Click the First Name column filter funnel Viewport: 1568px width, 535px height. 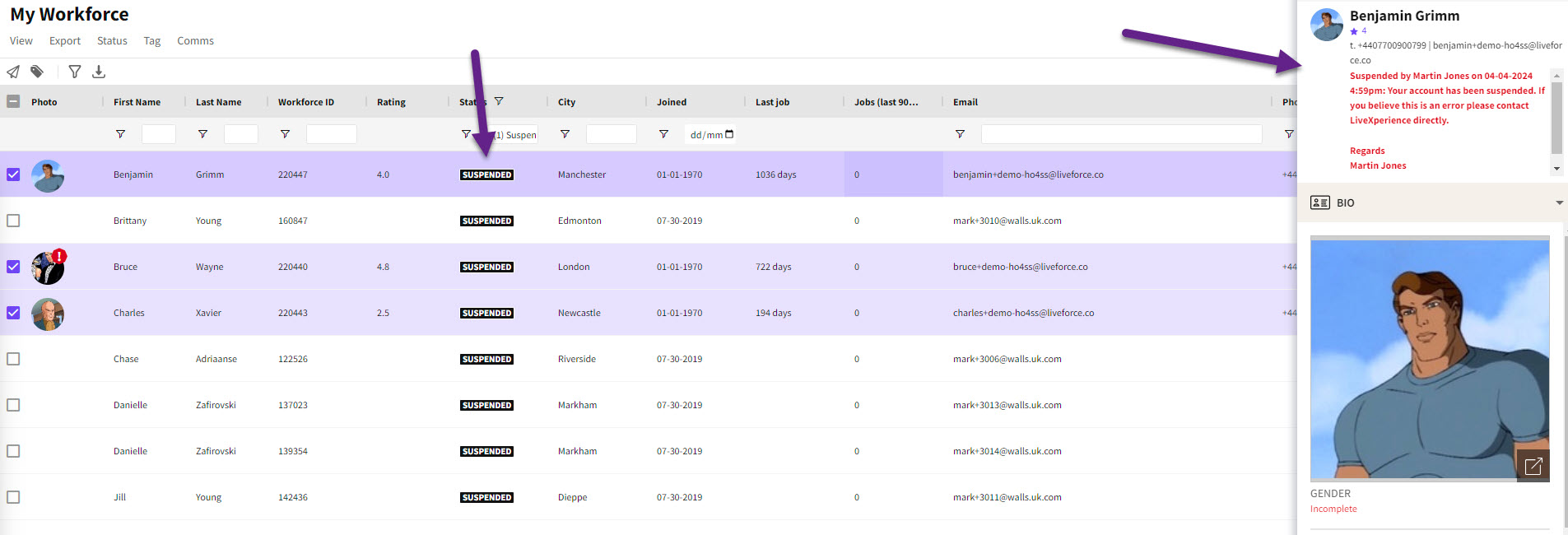[120, 134]
